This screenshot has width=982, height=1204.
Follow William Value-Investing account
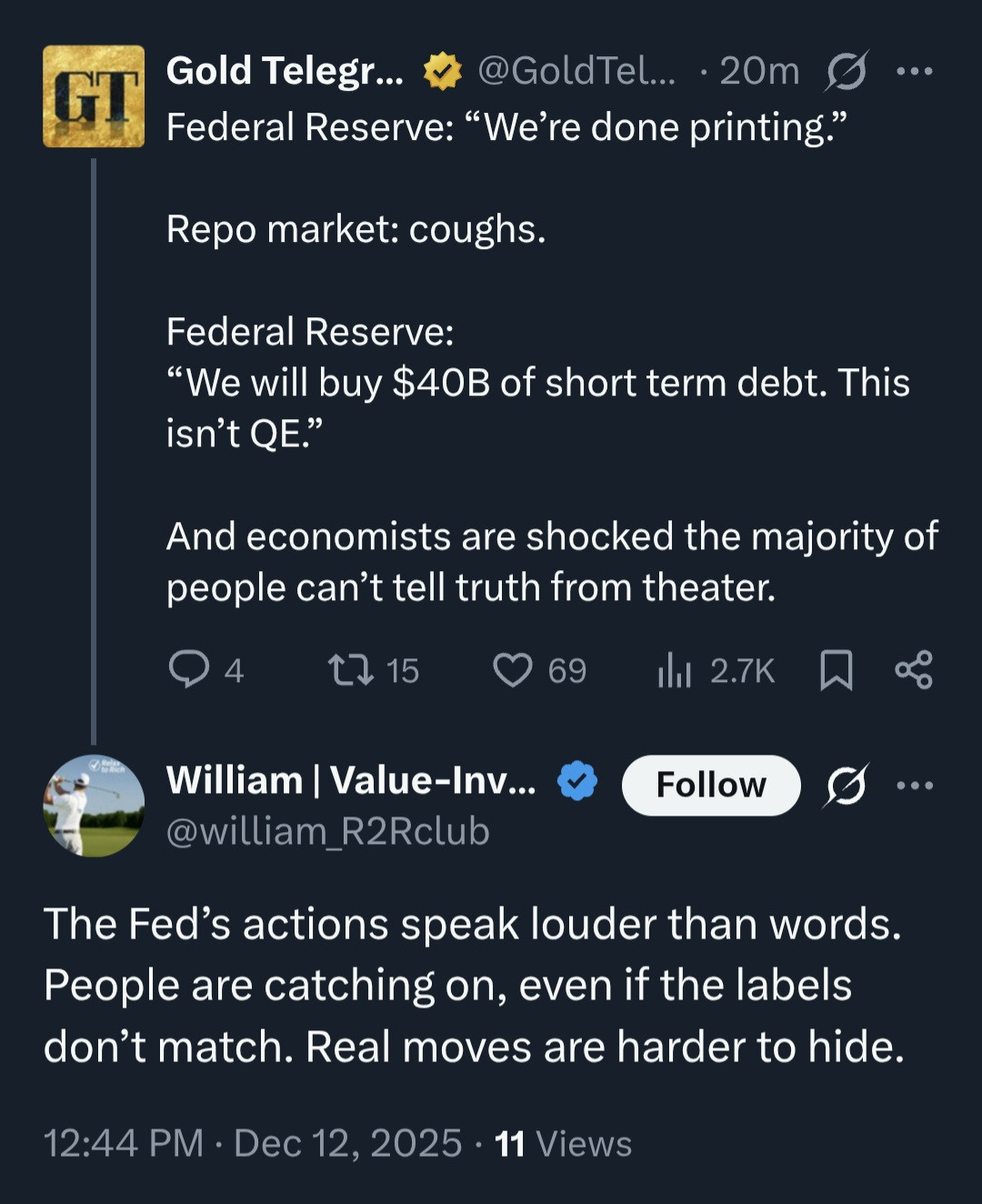click(x=711, y=785)
